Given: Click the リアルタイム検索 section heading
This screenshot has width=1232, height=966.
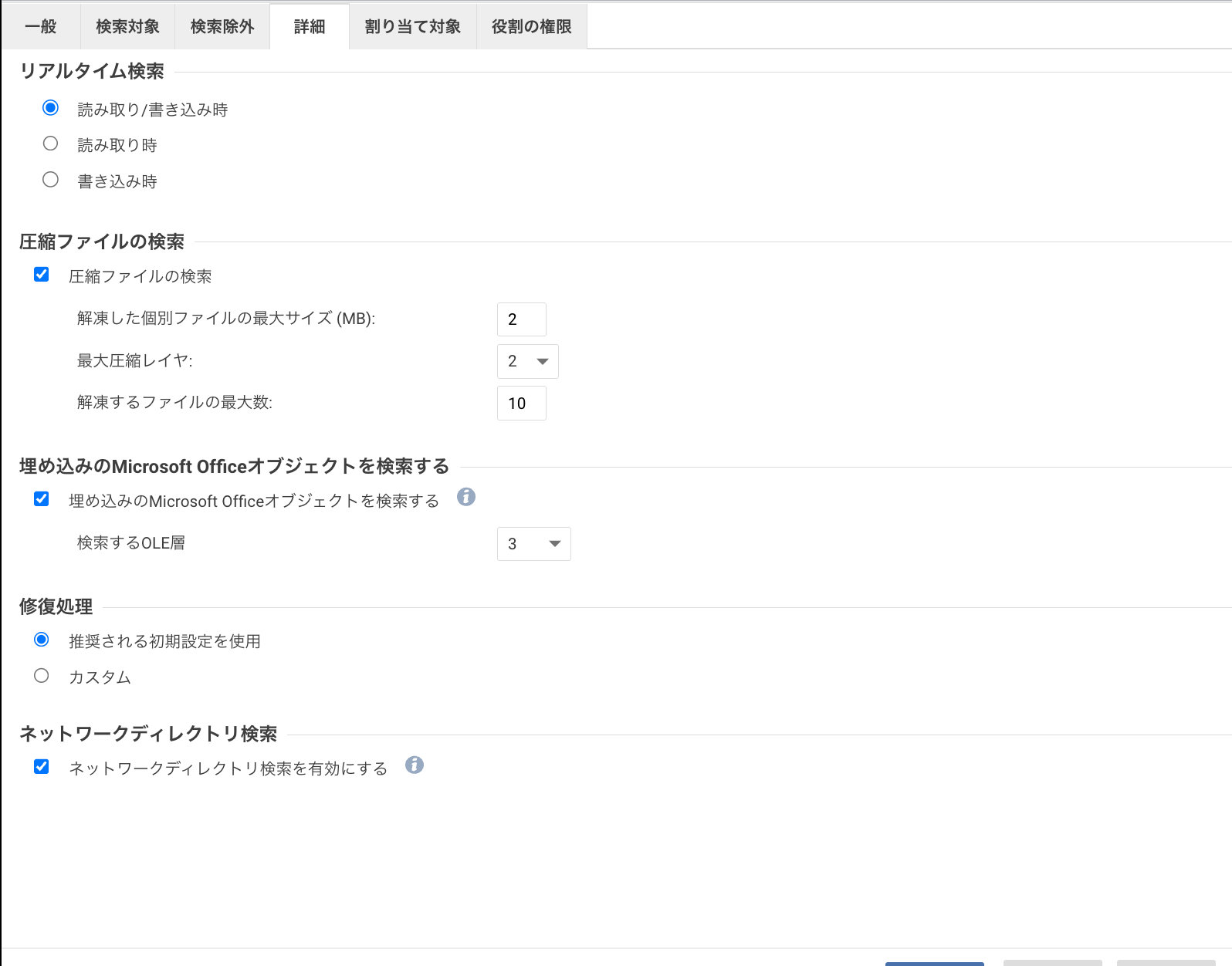Looking at the screenshot, I should point(92,71).
